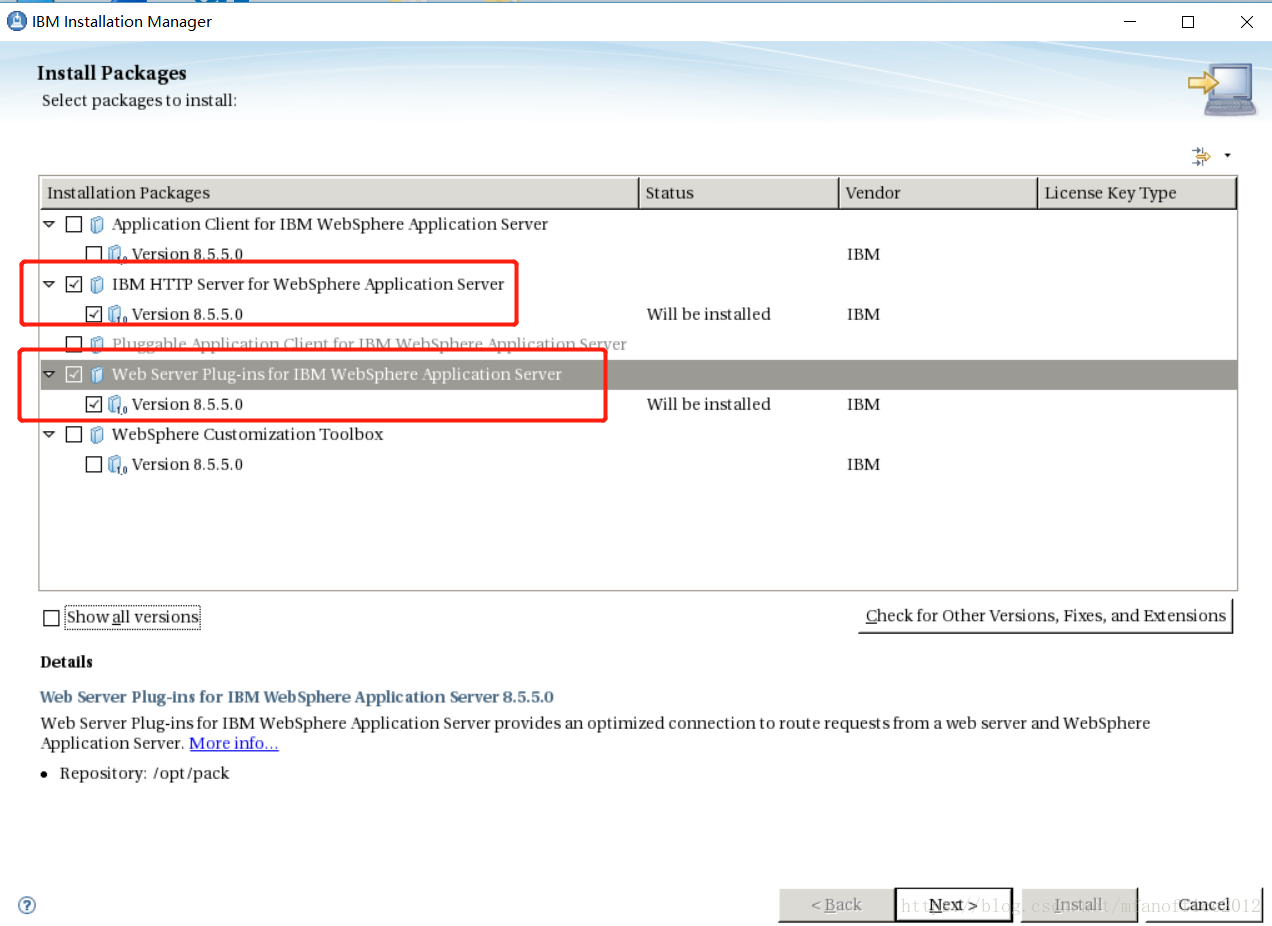The width and height of the screenshot is (1272, 926).
Task: Sort by Installation Packages column header
Action: pyautogui.click(x=339, y=193)
